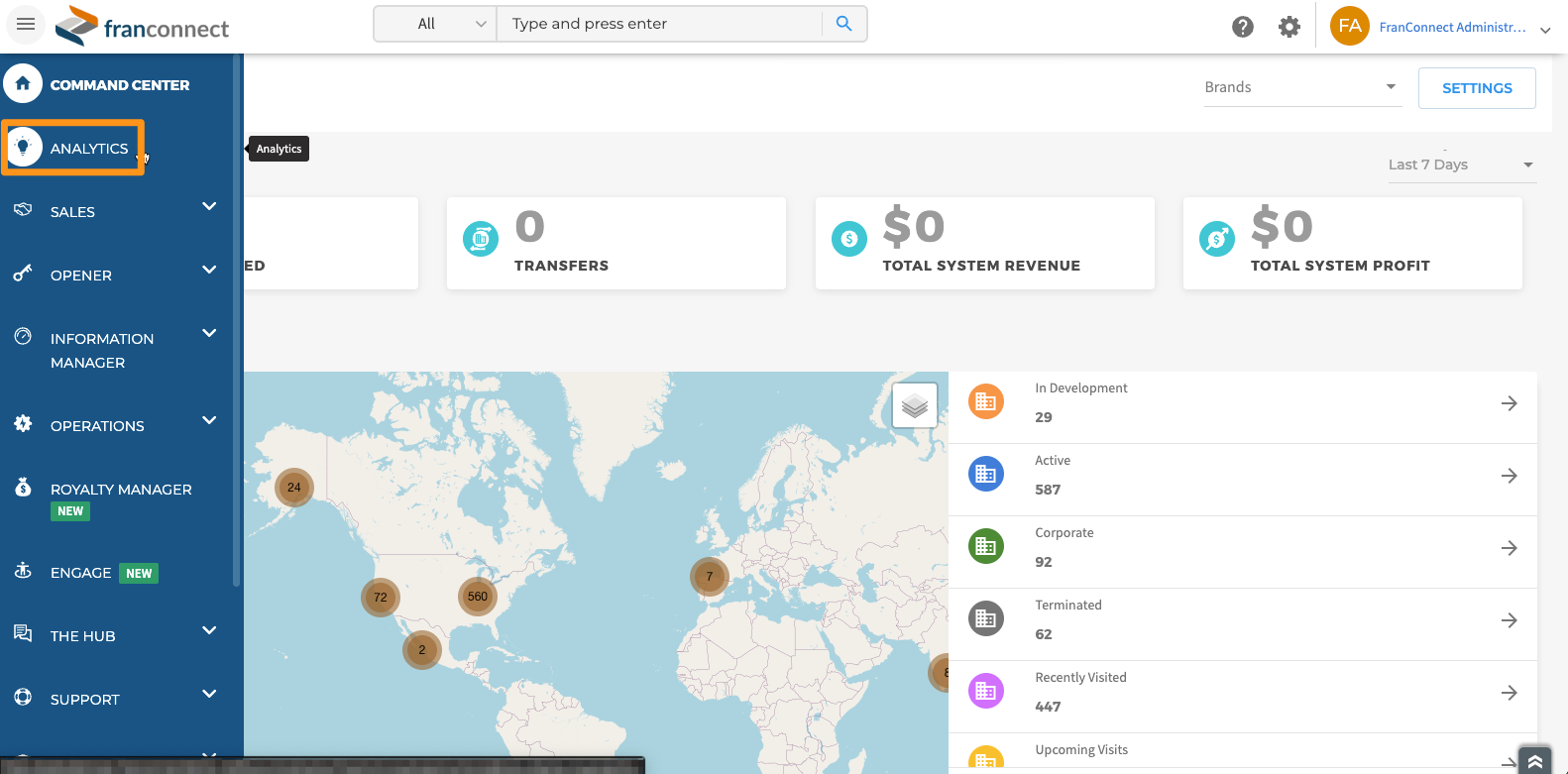Click the FA user avatar
The image size is (1568, 774).
coord(1350,26)
